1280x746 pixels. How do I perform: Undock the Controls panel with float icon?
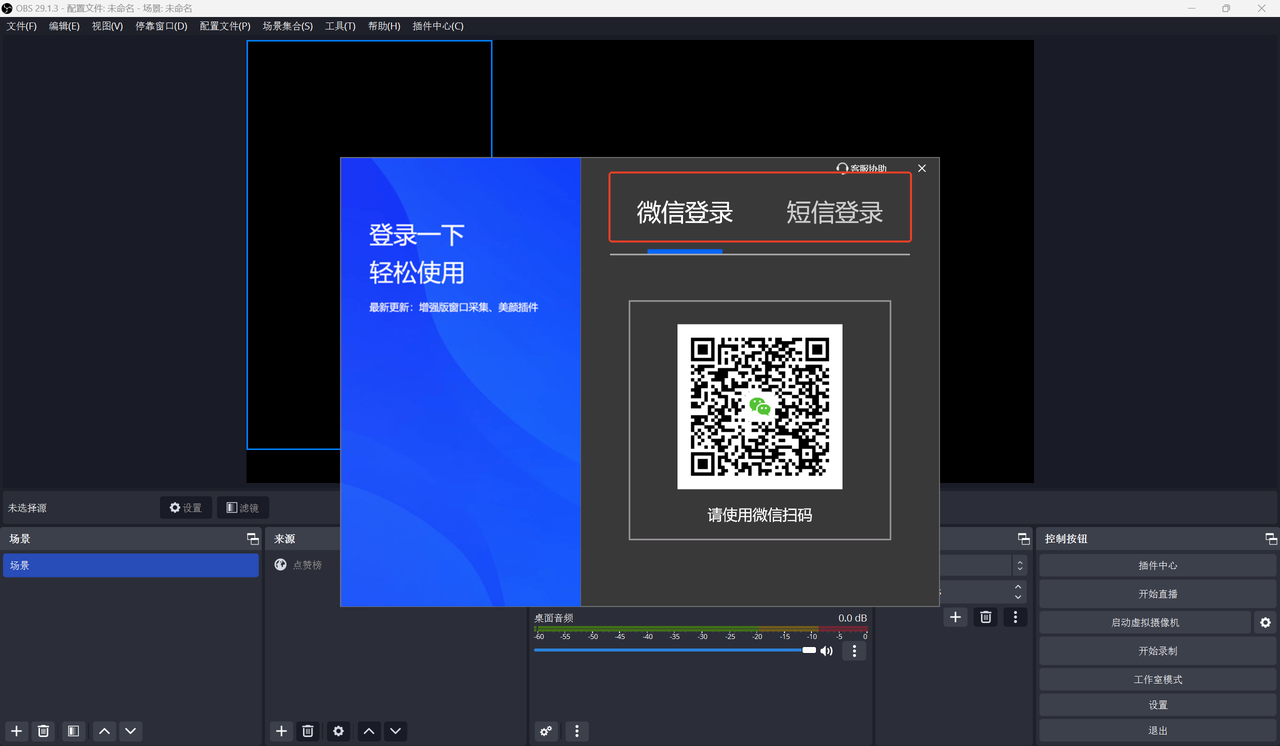[x=1271, y=539]
